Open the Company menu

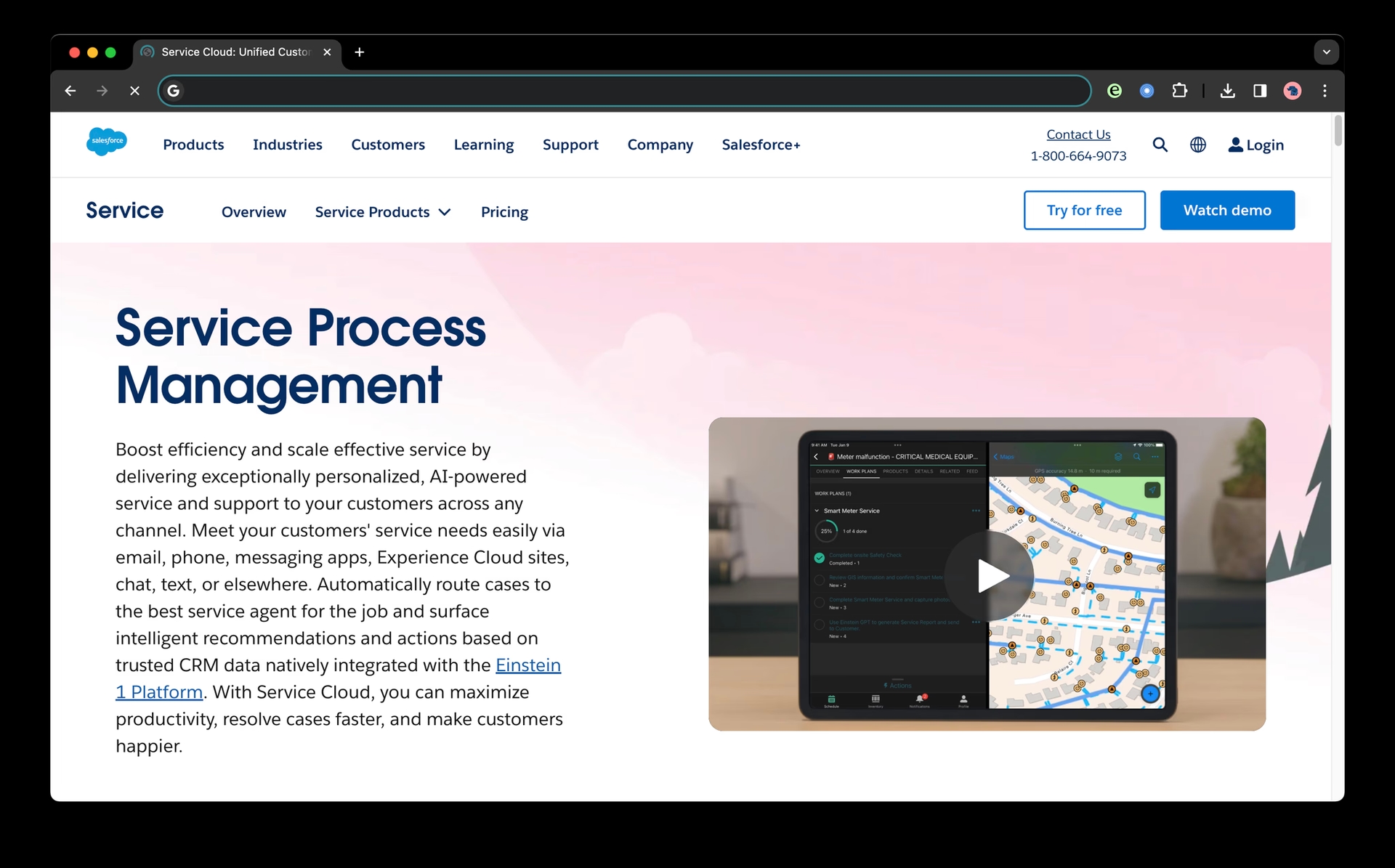pyautogui.click(x=660, y=145)
